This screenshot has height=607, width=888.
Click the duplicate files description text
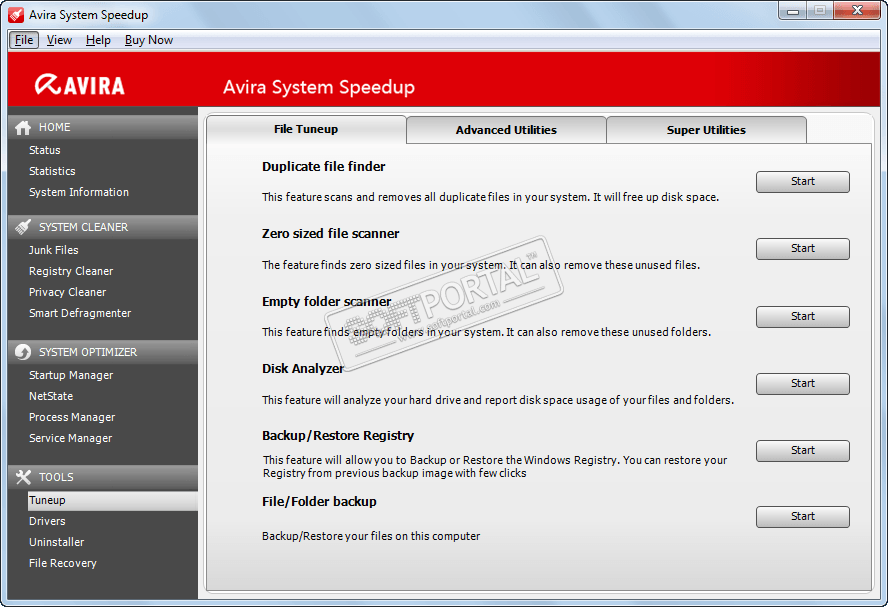pyautogui.click(x=490, y=197)
